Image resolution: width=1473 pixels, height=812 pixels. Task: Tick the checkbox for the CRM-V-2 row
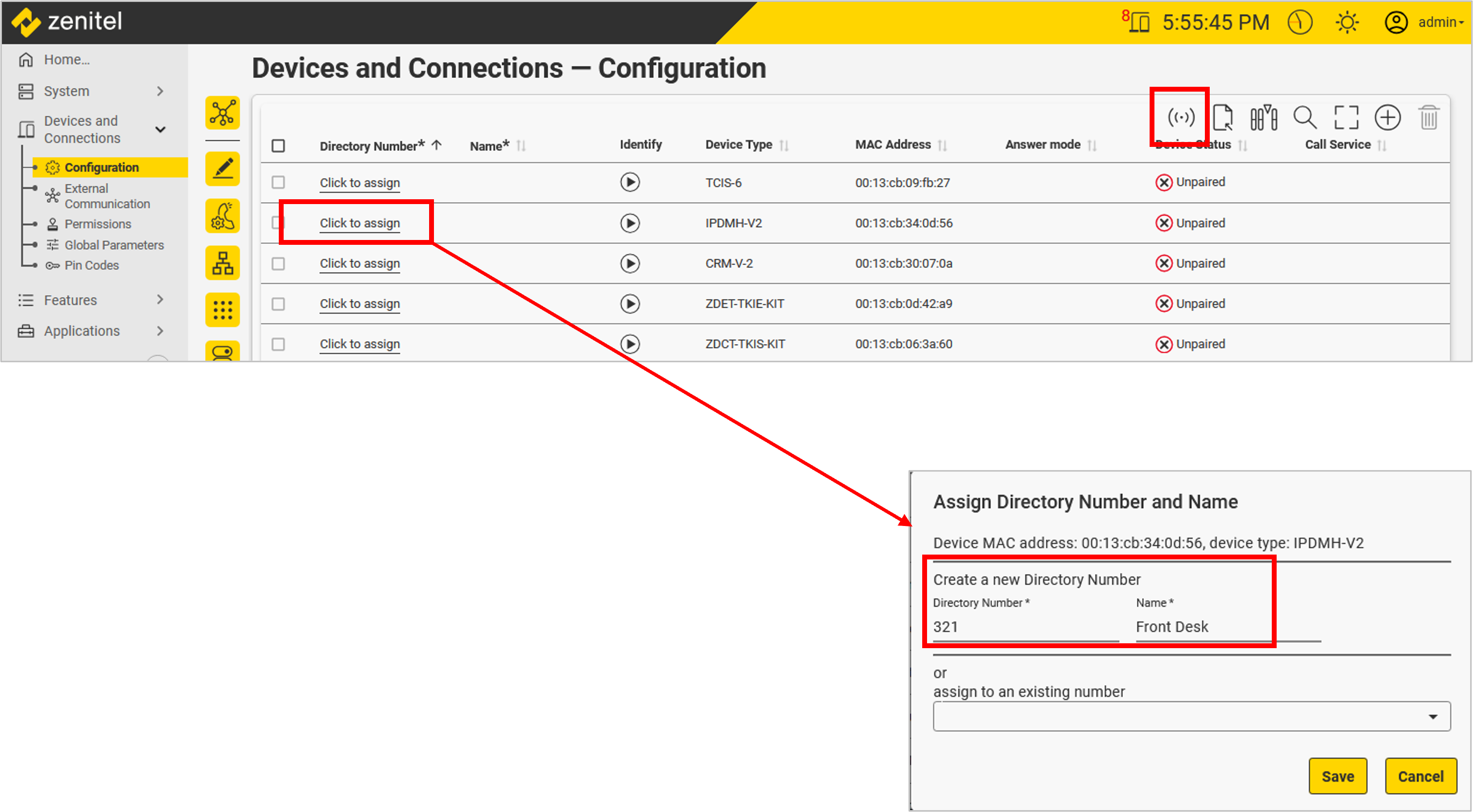click(x=278, y=264)
